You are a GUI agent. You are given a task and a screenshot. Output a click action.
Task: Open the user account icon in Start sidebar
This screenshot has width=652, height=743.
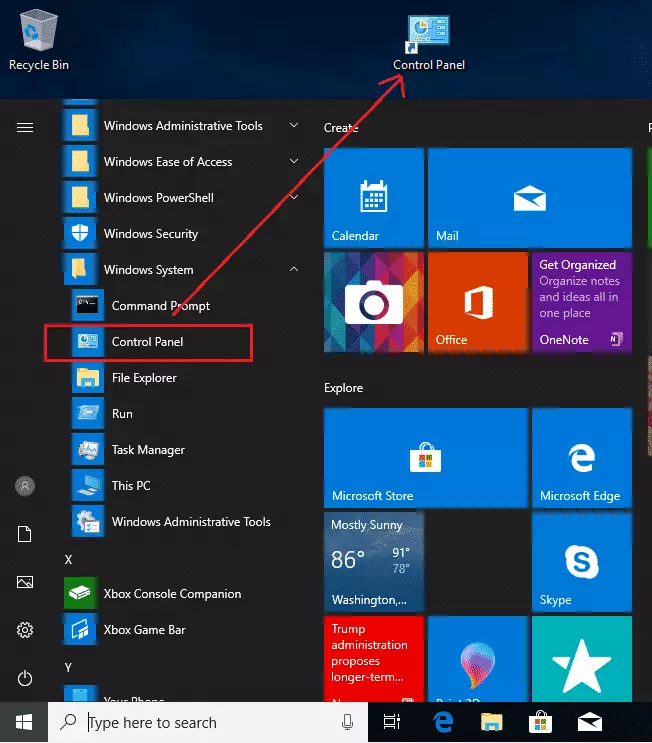coord(25,486)
